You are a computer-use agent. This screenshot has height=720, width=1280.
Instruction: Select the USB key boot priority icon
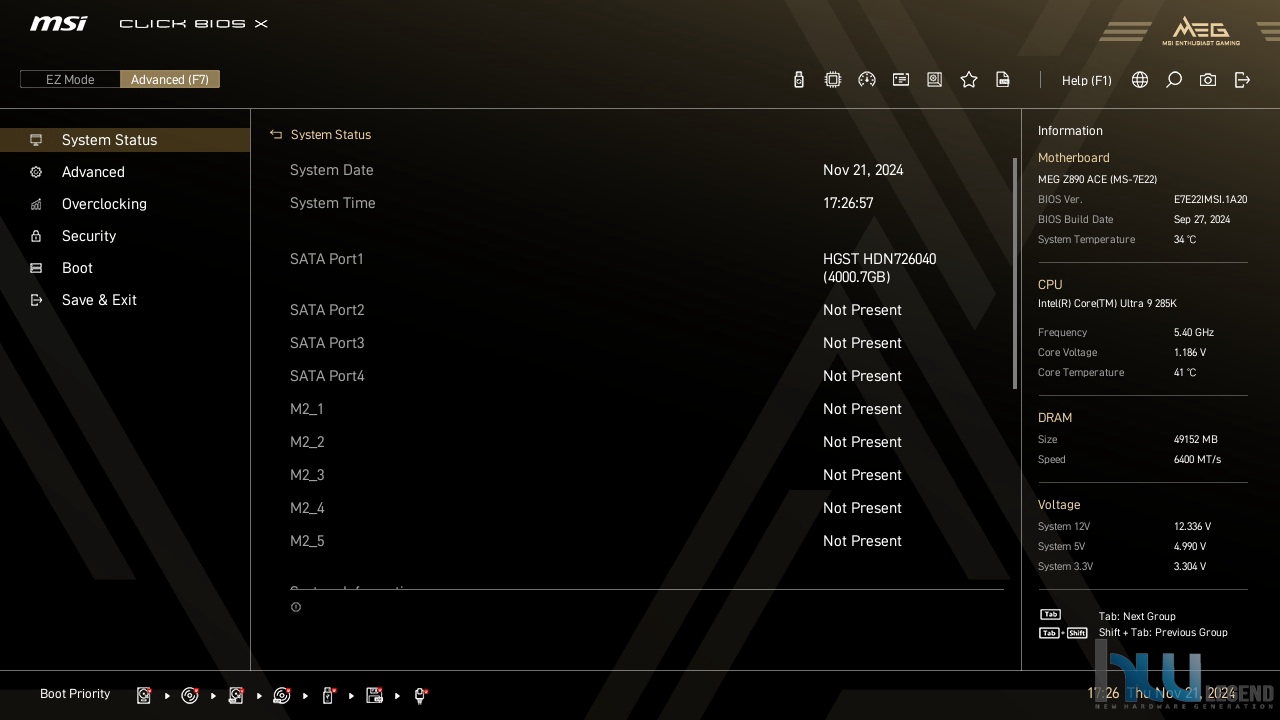point(328,695)
